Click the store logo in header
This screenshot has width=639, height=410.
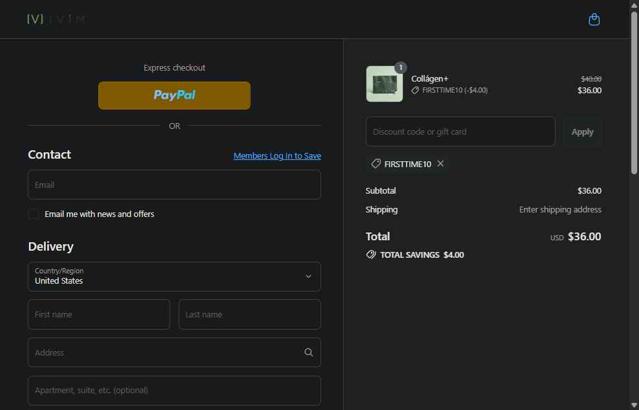(x=56, y=19)
